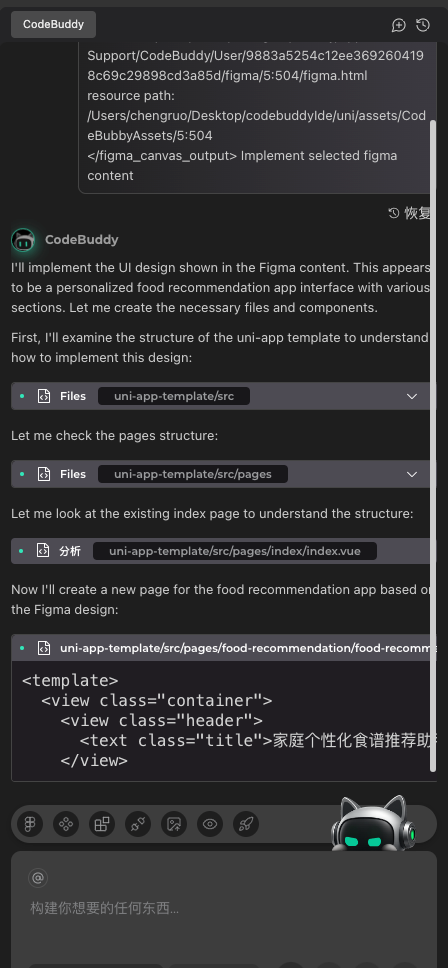Click the Figma icon in the toolbar
Screen dimensions: 448x968
[x=30, y=824]
